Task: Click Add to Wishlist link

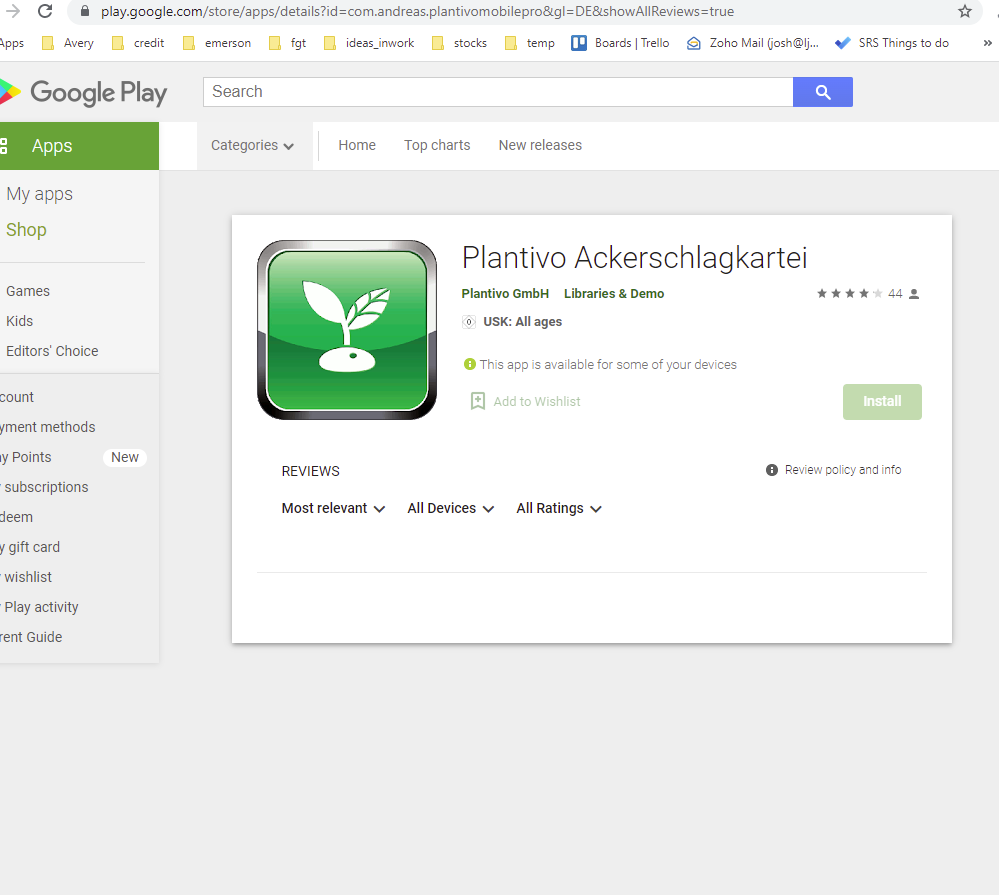Action: [537, 401]
